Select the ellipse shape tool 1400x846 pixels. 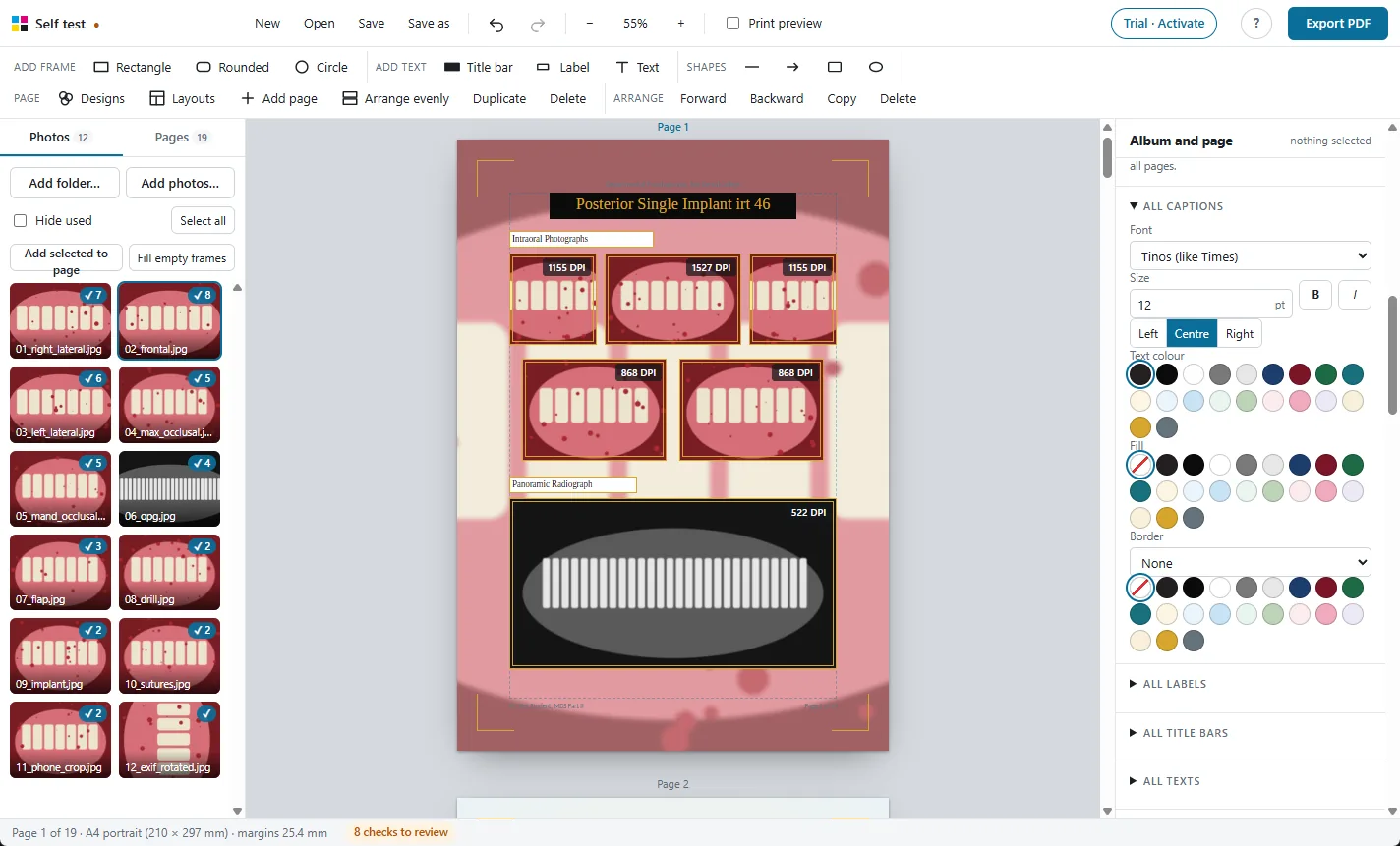point(876,67)
